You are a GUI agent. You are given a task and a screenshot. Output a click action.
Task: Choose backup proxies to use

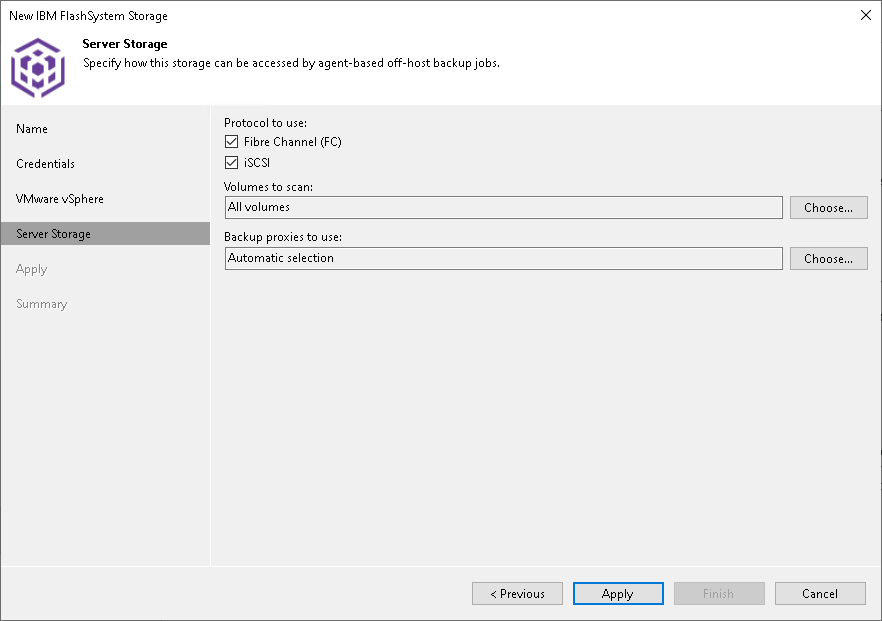828,259
